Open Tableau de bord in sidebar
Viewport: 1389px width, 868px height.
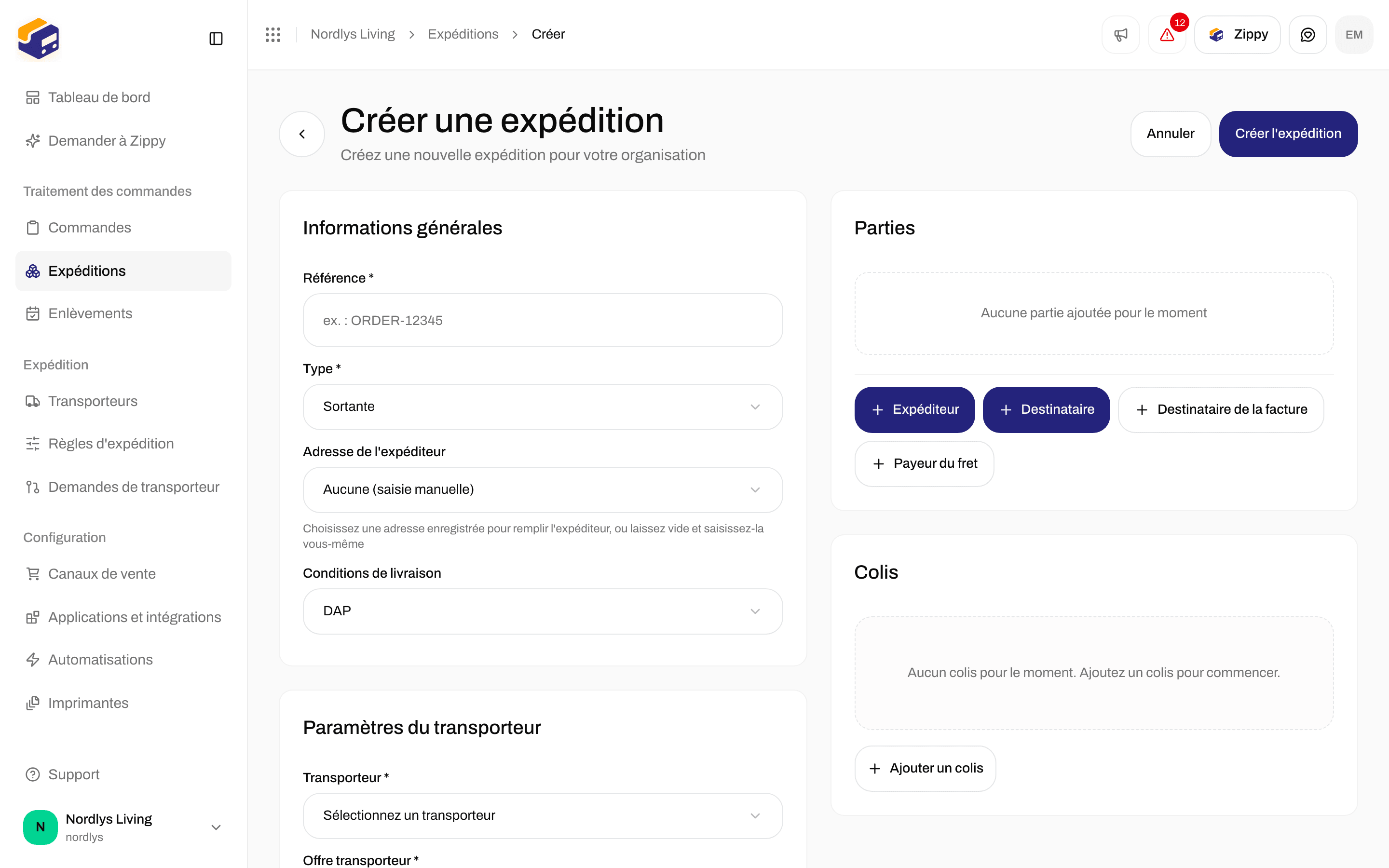pyautogui.click(x=123, y=97)
